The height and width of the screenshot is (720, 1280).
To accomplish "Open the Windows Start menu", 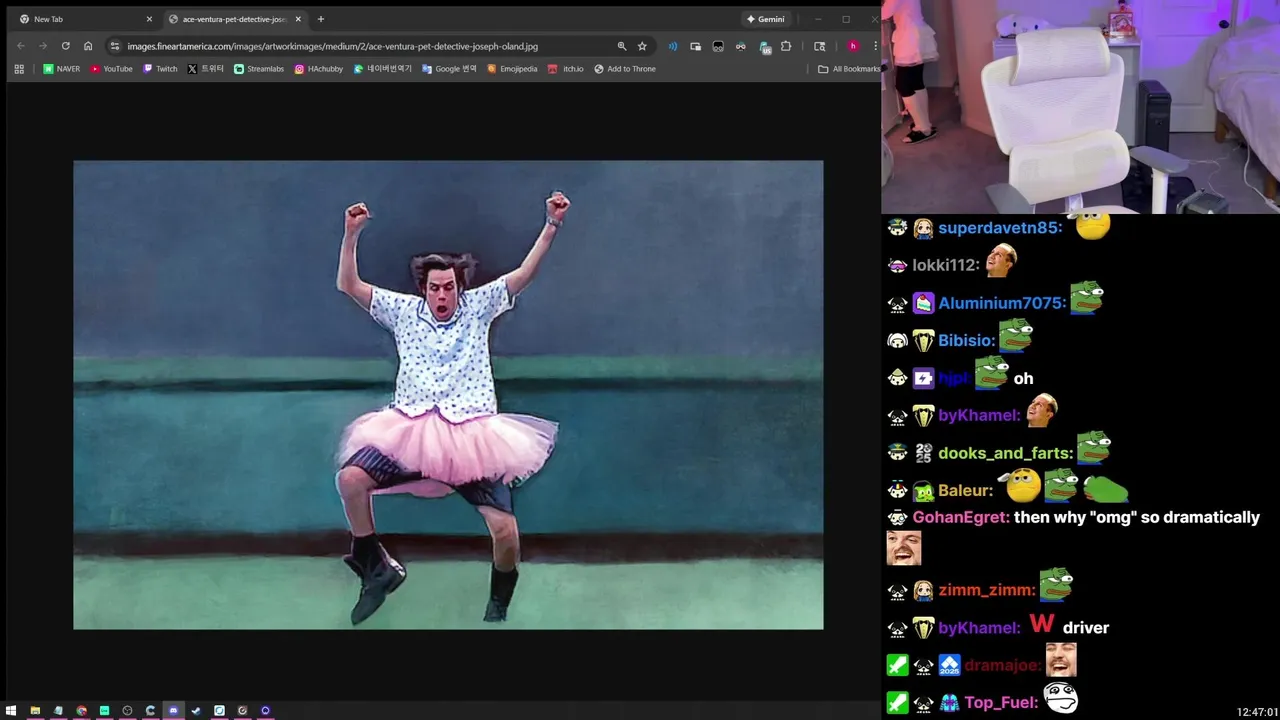I will pyautogui.click(x=11, y=711).
